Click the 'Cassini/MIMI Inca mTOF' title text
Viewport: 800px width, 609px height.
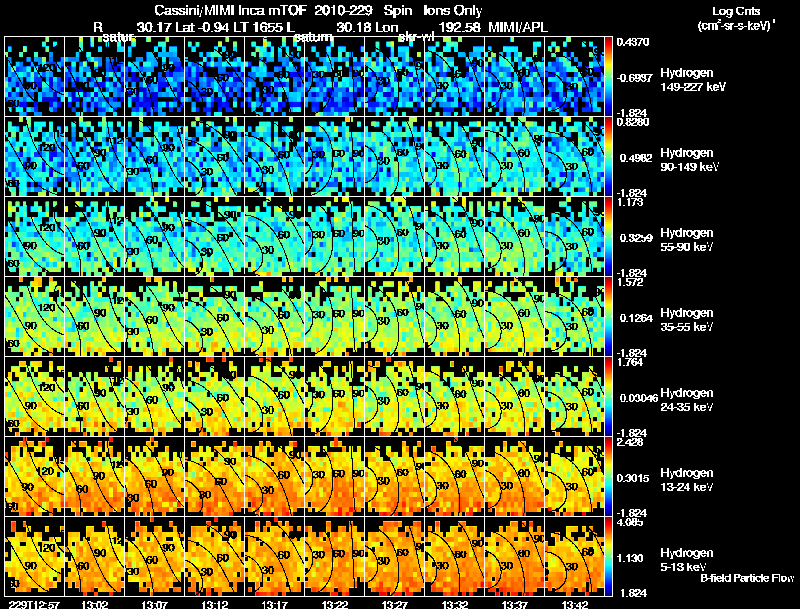tap(230, 10)
